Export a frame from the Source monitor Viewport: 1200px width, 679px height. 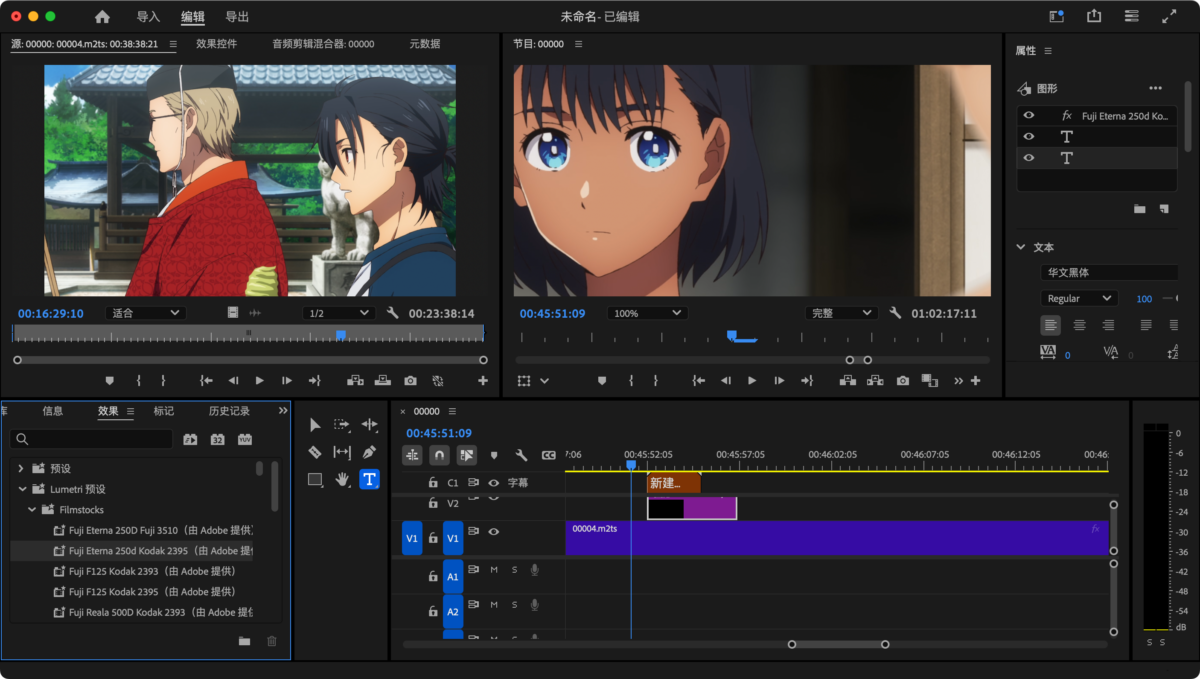click(411, 381)
